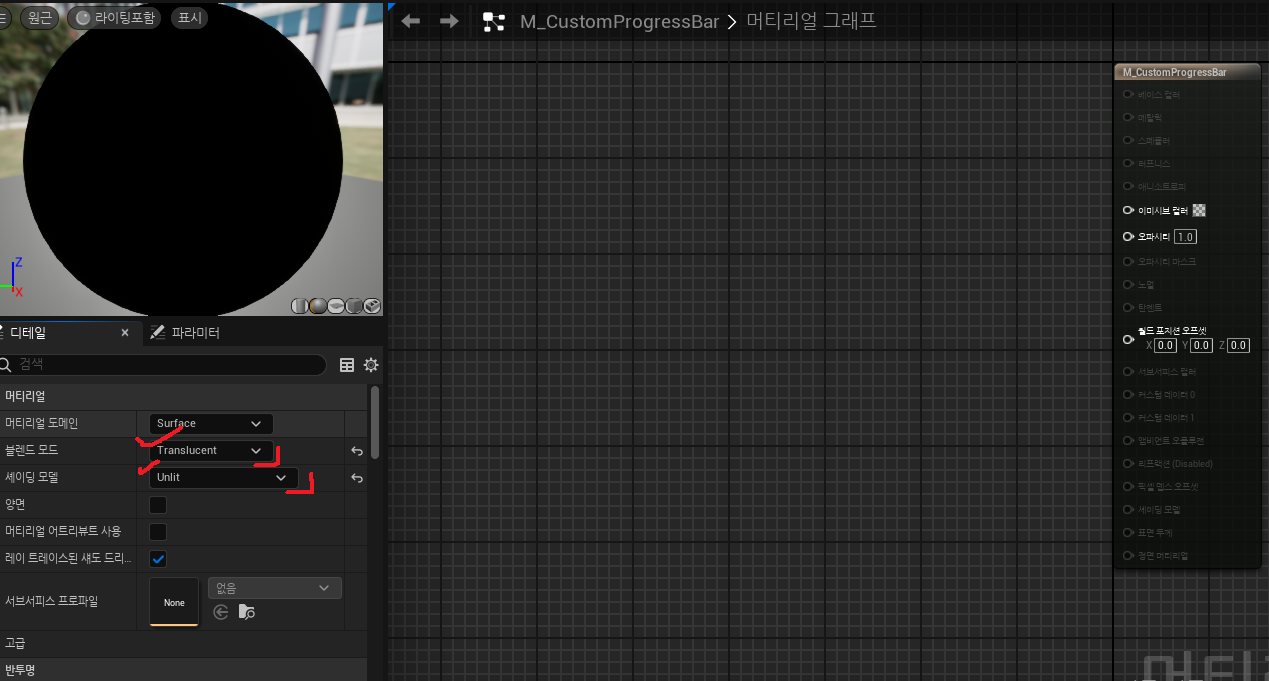Click the Y 0.0 offset field

point(1201,345)
